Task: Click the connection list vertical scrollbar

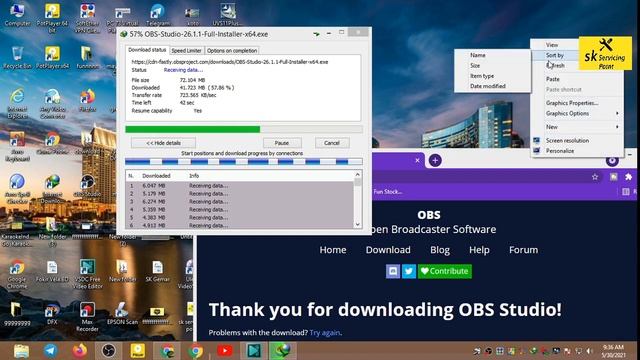Action: pyautogui.click(x=358, y=200)
